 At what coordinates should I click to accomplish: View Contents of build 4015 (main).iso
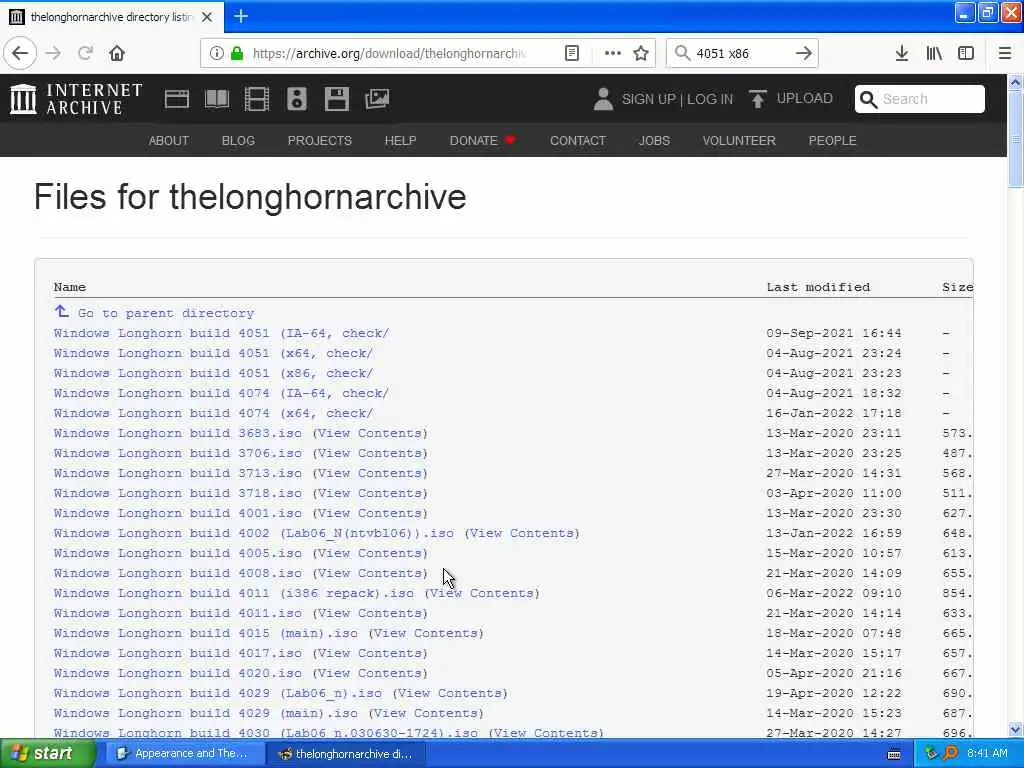coord(426,633)
